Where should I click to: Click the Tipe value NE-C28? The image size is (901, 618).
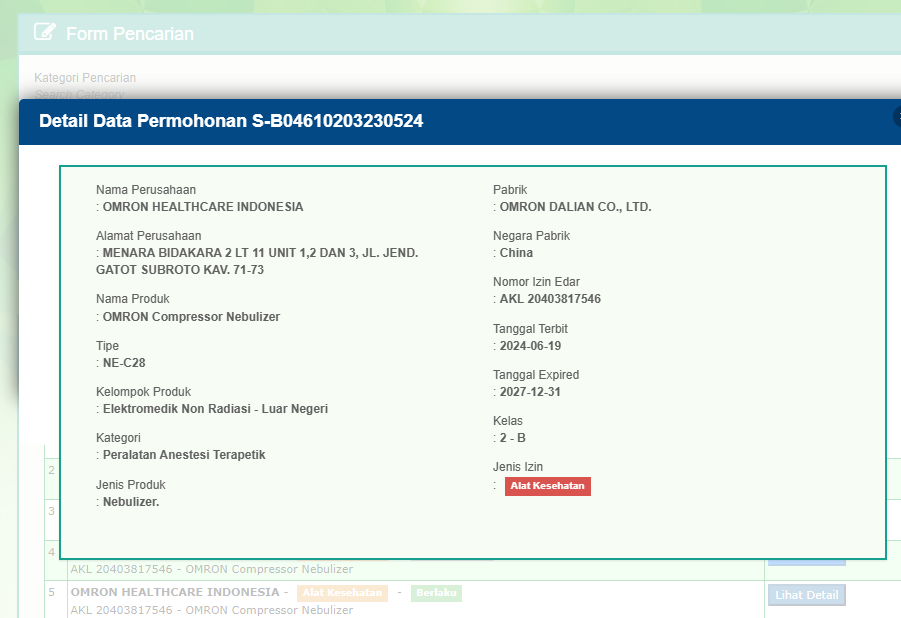[x=124, y=363]
